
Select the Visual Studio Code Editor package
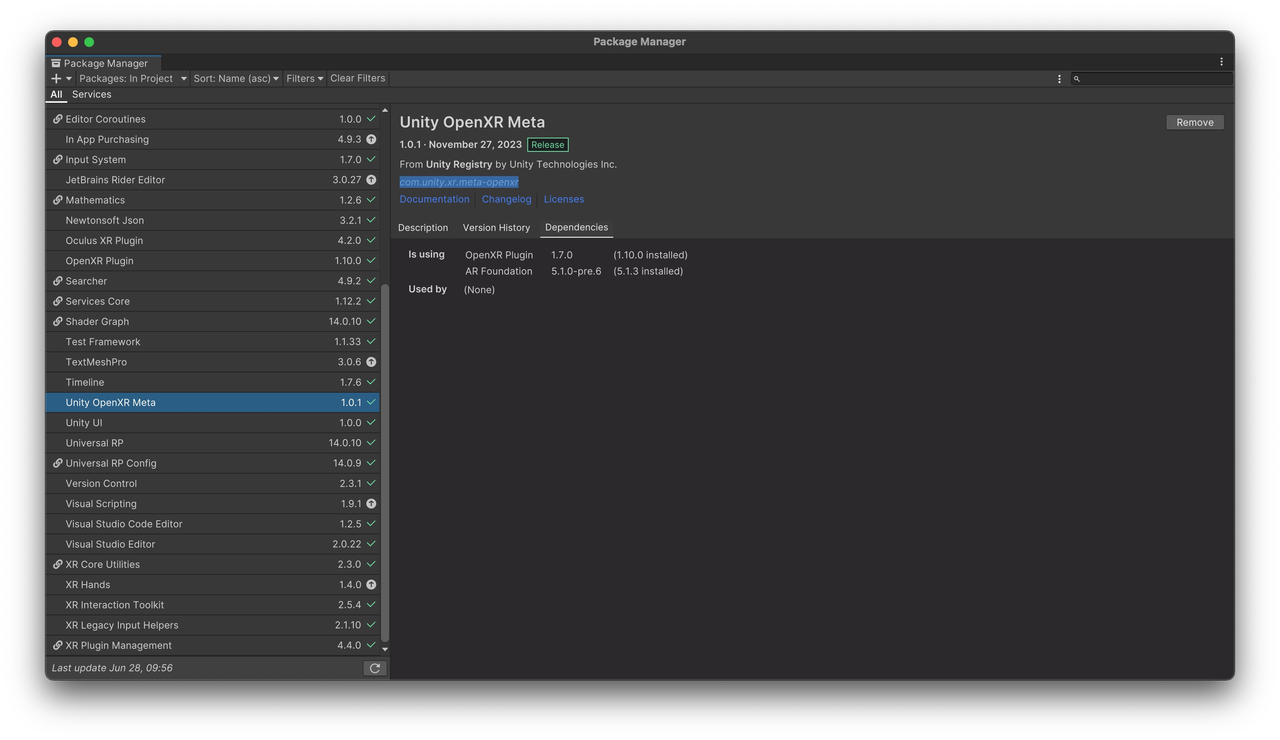pos(213,524)
